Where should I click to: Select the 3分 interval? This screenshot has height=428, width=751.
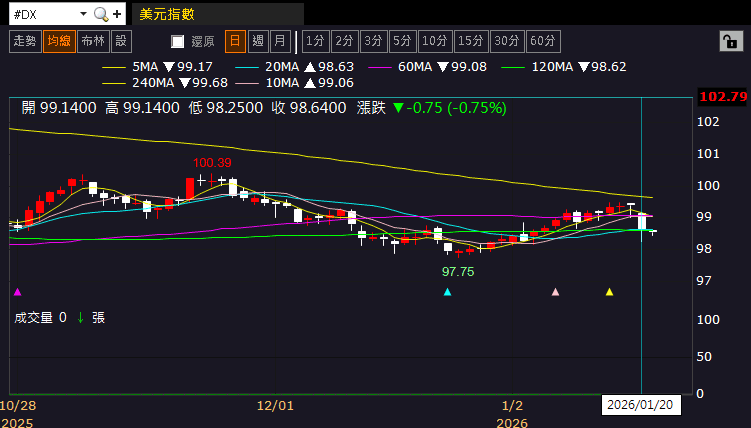[373, 41]
